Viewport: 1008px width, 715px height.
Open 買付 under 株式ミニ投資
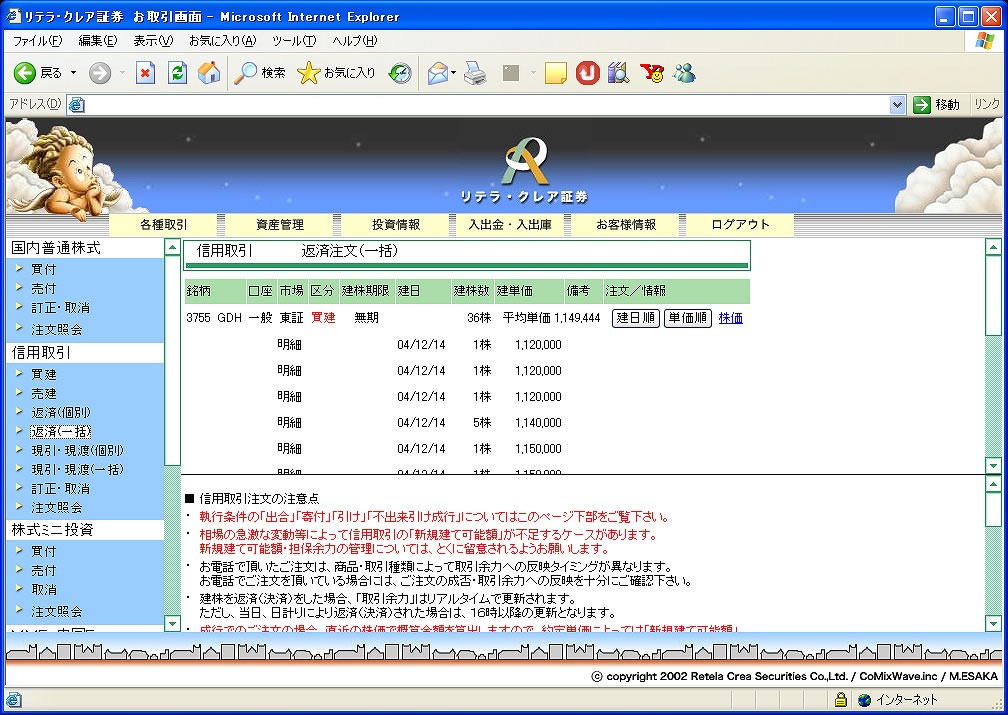pyautogui.click(x=44, y=551)
